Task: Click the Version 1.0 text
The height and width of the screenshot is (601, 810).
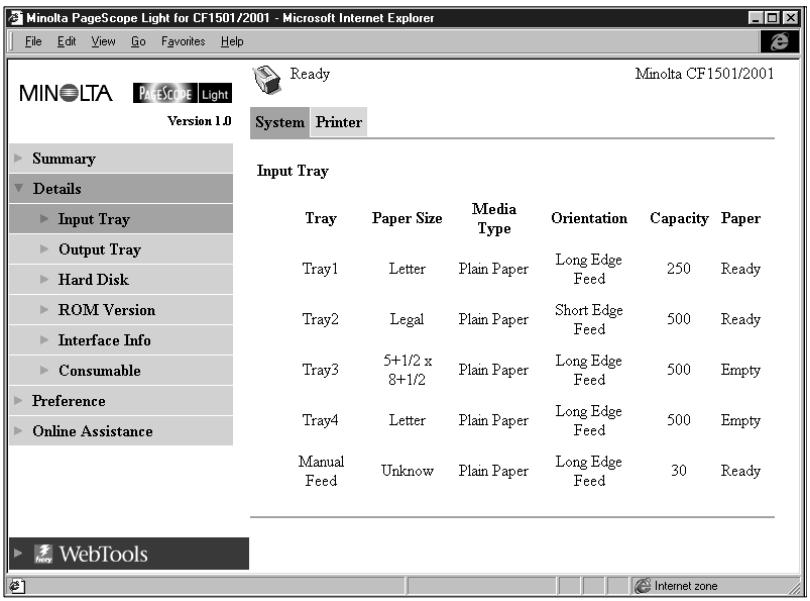Action: pos(199,121)
